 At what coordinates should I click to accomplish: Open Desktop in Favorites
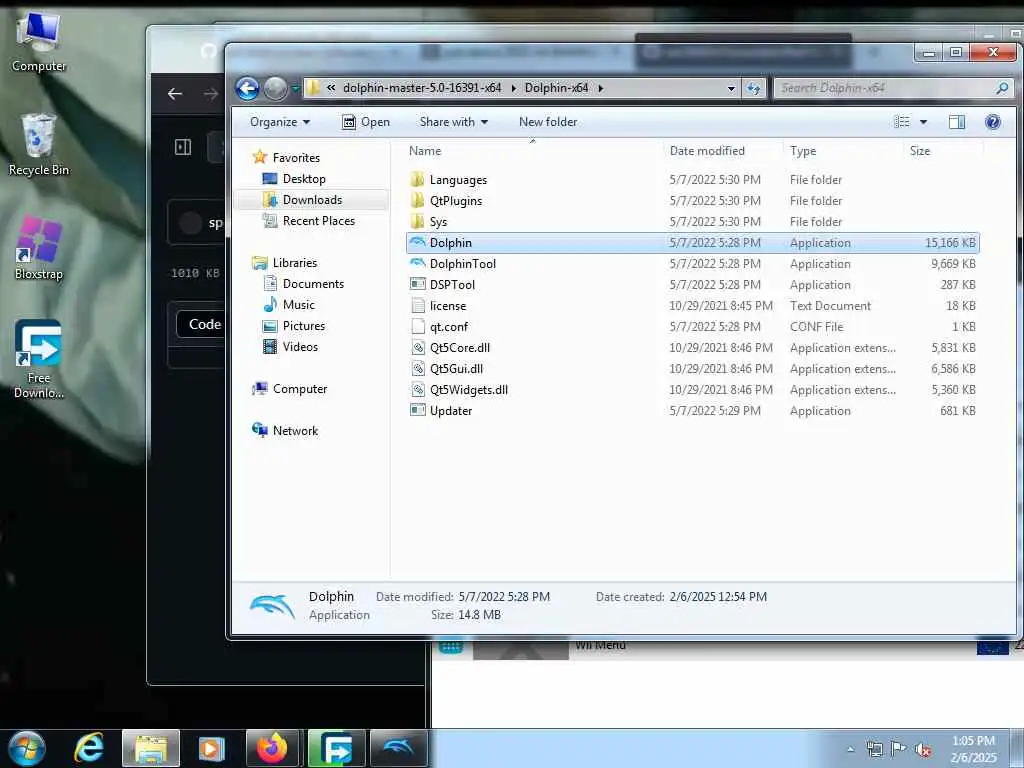click(304, 179)
